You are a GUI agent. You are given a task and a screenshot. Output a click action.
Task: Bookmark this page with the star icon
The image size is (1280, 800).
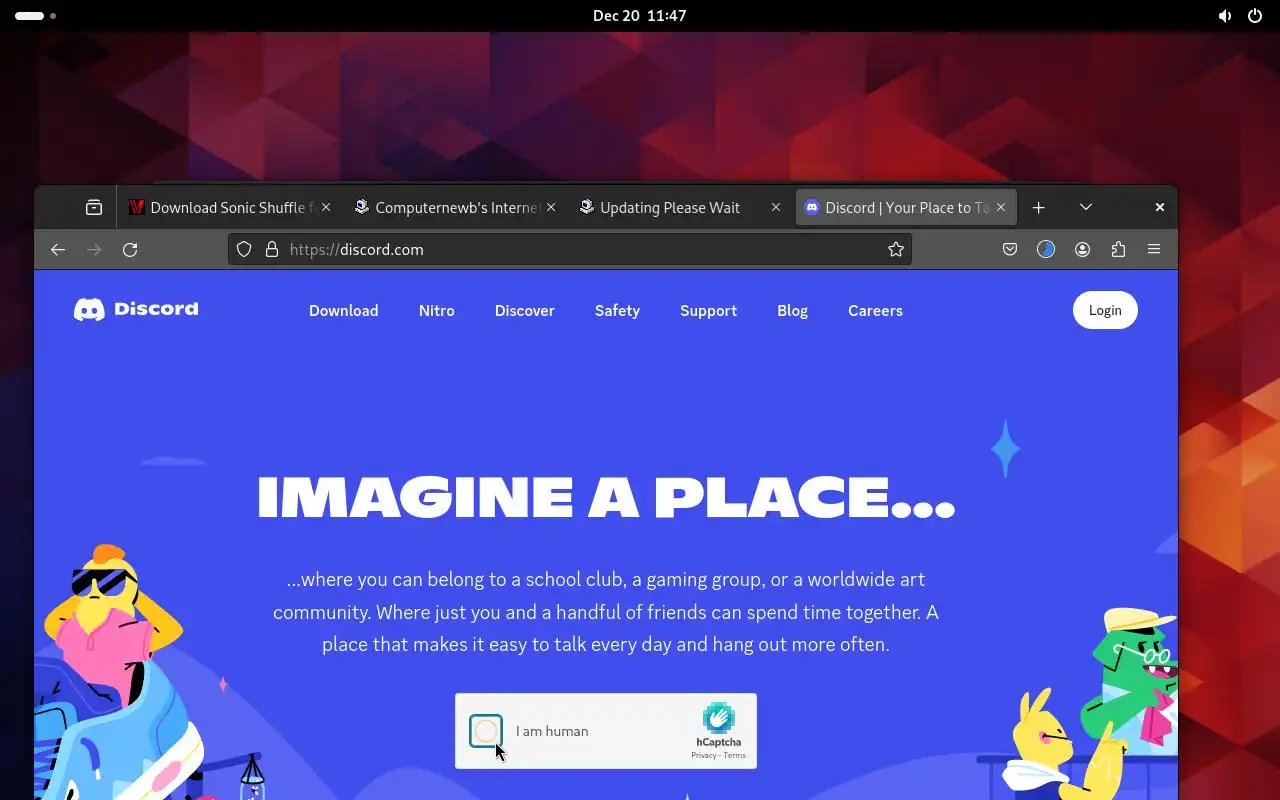click(x=896, y=249)
